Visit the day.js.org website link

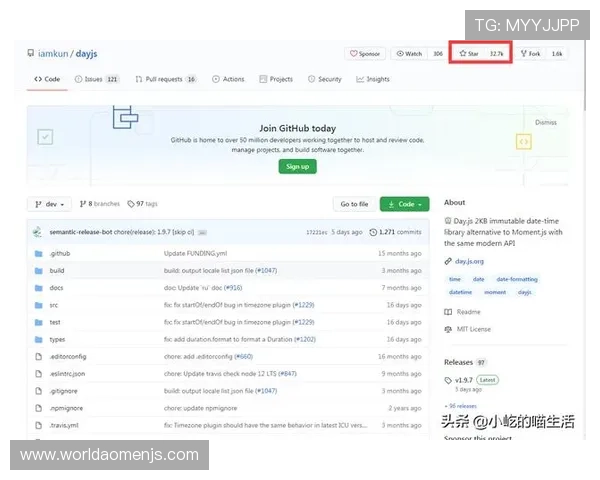[x=469, y=261]
